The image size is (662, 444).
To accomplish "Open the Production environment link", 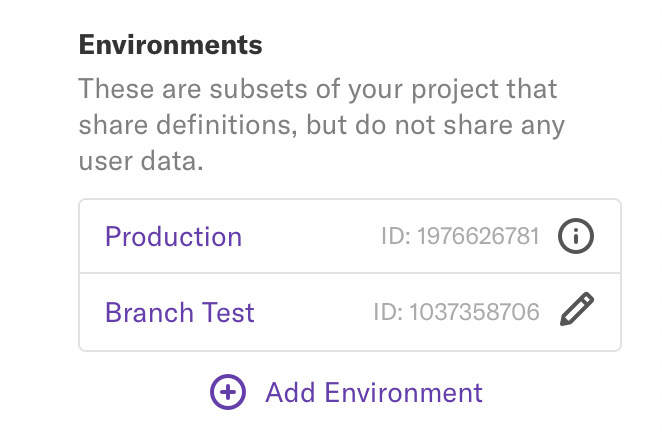I will 173,237.
